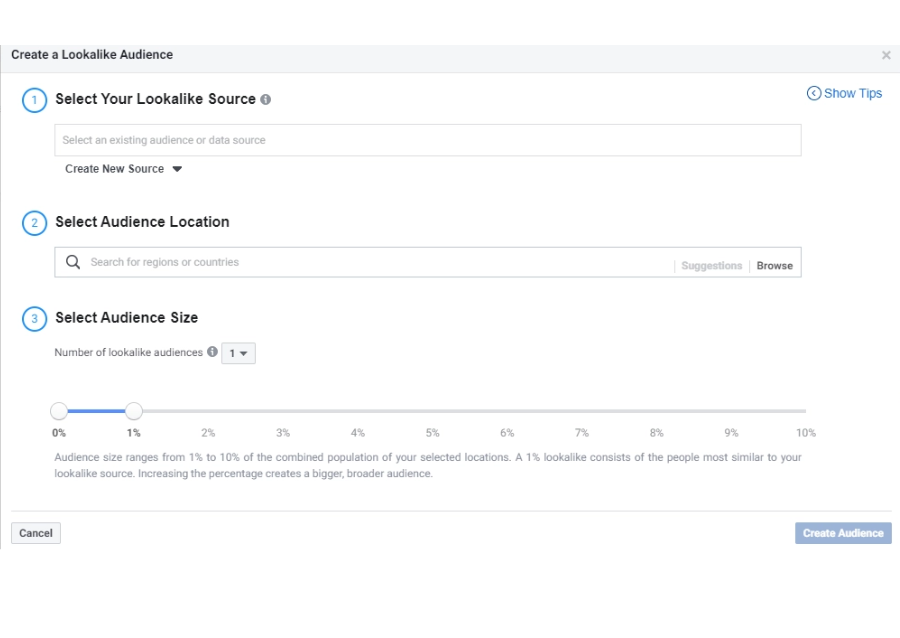This screenshot has width=900, height=638.
Task: Close the Create a Lookalike Audience dialog
Action: tap(886, 55)
